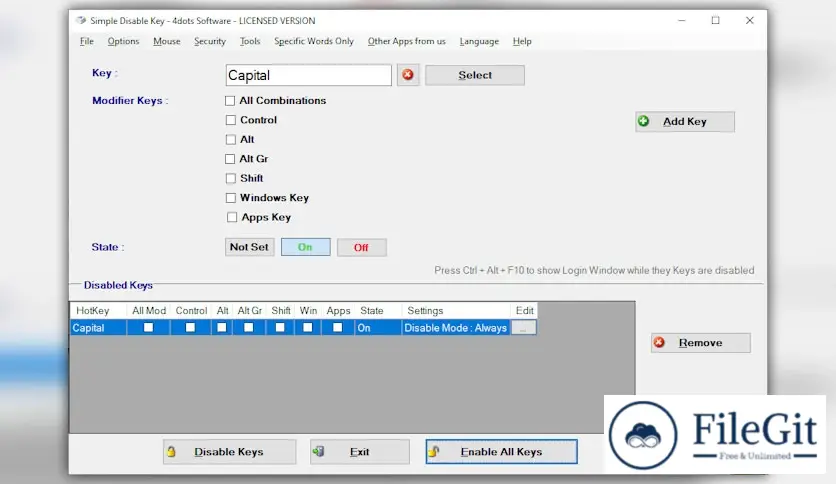The image size is (836, 484).
Task: Enable the Windows Key checkbox
Action: (x=230, y=198)
